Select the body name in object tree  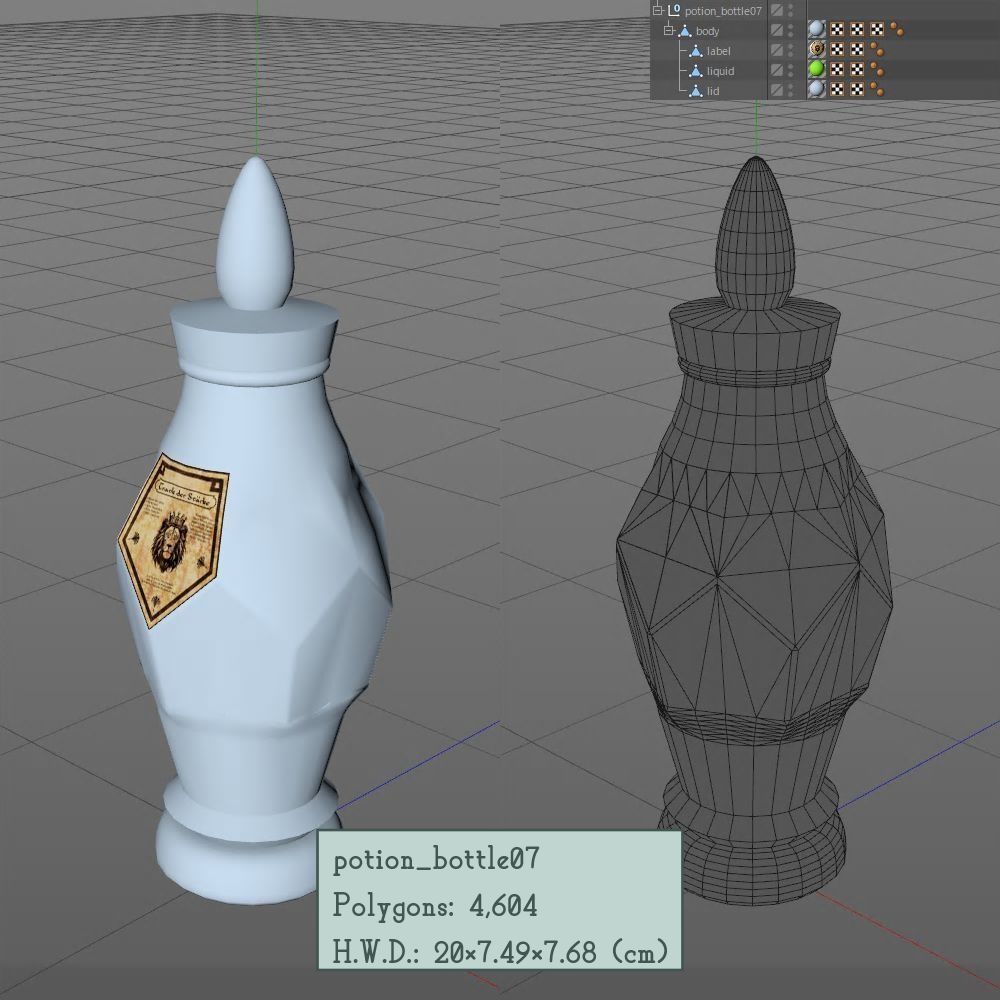[x=707, y=31]
